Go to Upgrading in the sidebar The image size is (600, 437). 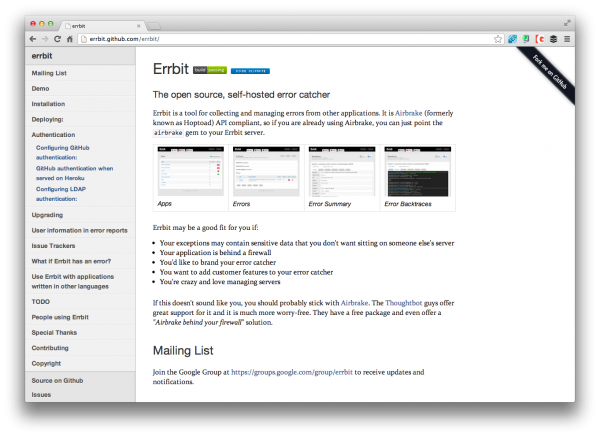point(47,215)
